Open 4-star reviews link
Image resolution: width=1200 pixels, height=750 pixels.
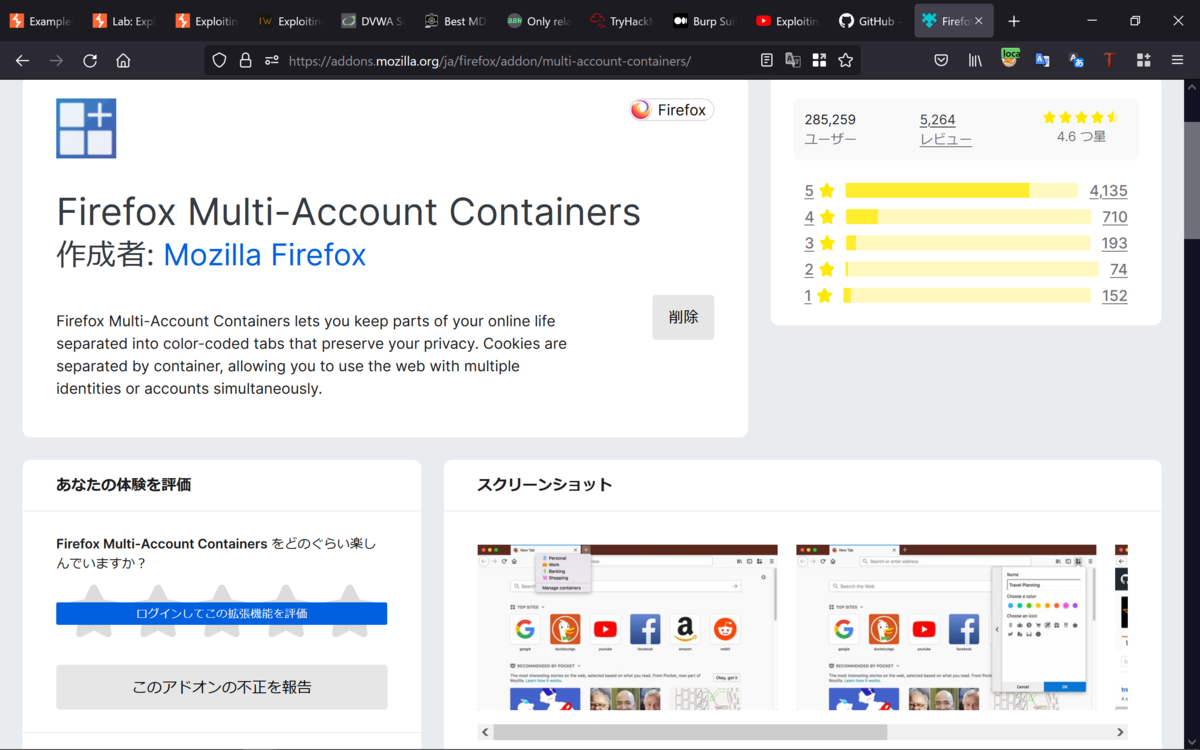[819, 217]
